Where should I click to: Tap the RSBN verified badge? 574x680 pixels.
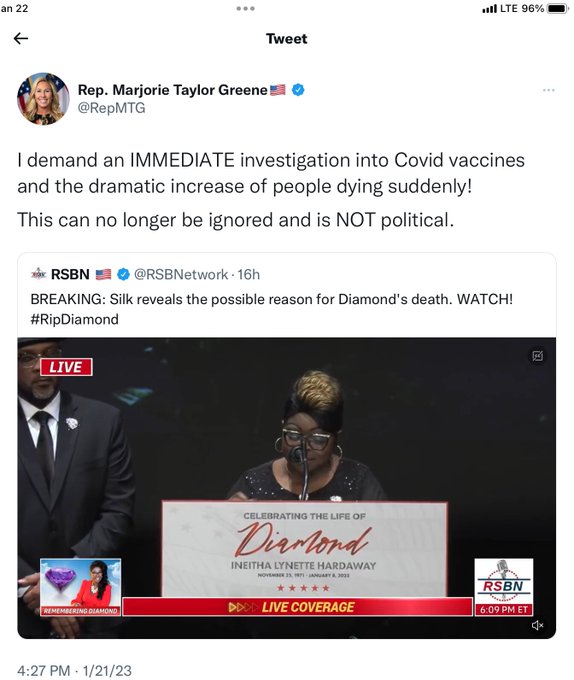coord(124,274)
